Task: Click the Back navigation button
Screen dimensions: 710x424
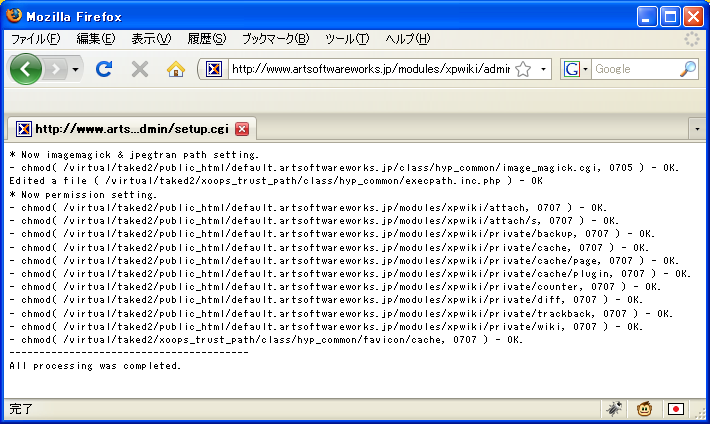Action: [x=25, y=69]
